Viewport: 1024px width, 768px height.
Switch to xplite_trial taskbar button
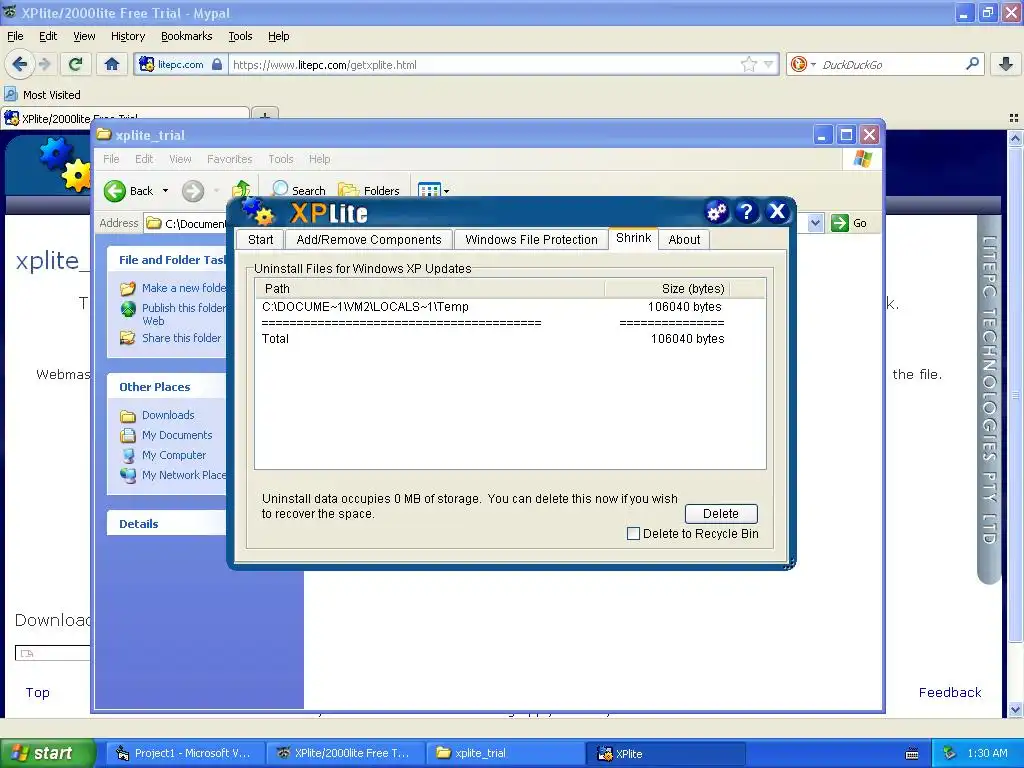point(505,753)
